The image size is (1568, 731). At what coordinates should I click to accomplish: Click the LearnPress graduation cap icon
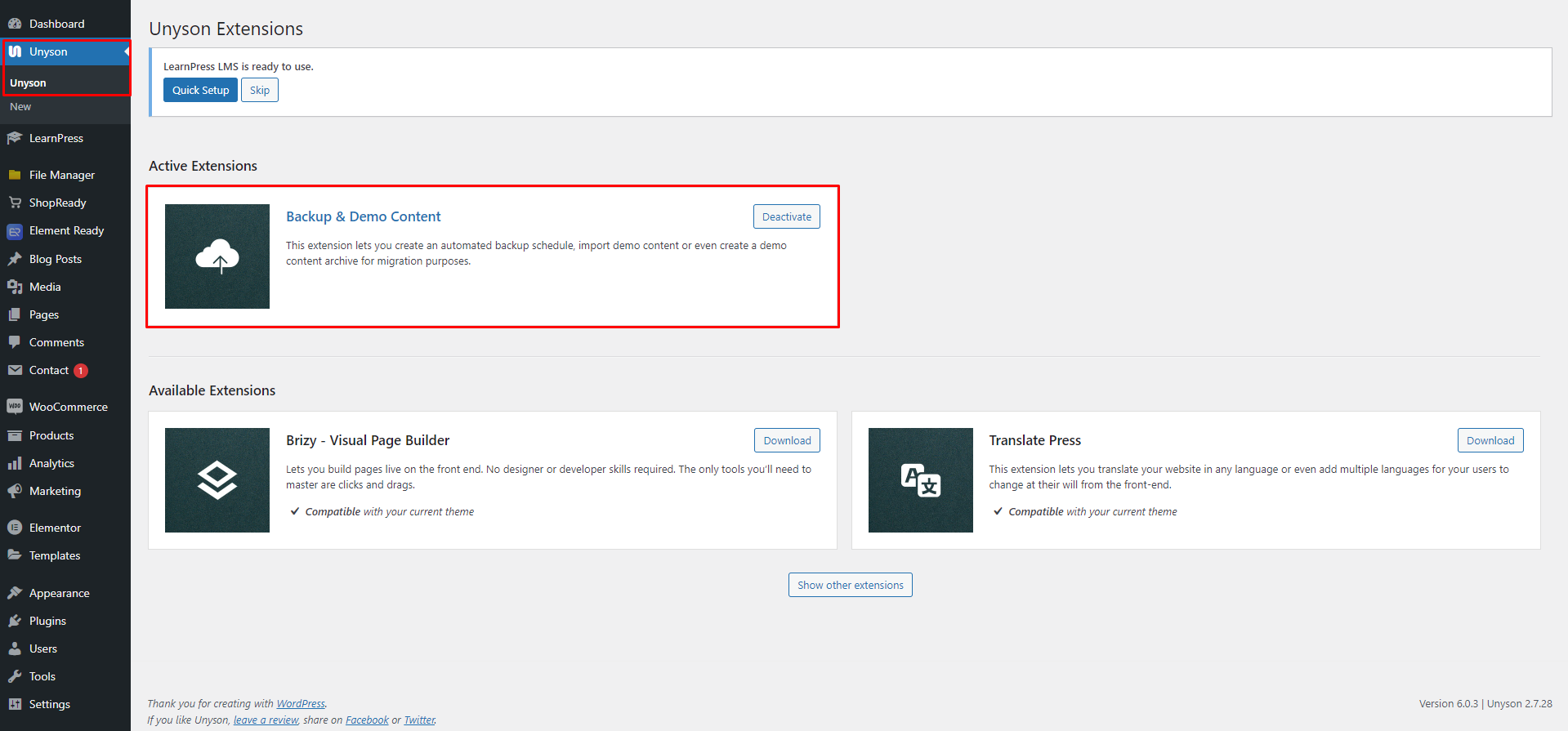pyautogui.click(x=15, y=138)
